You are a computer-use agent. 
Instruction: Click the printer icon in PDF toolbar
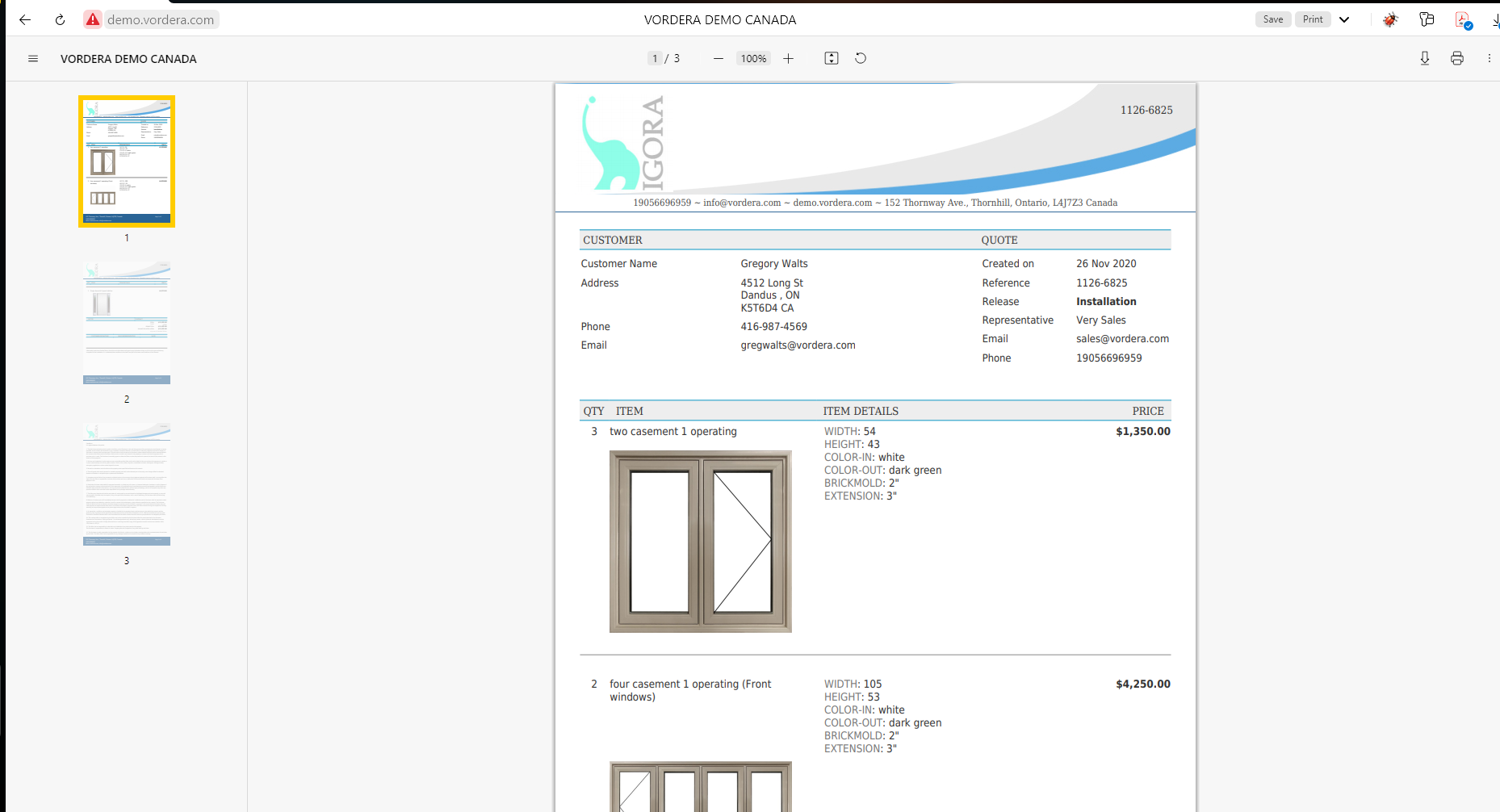coord(1456,59)
